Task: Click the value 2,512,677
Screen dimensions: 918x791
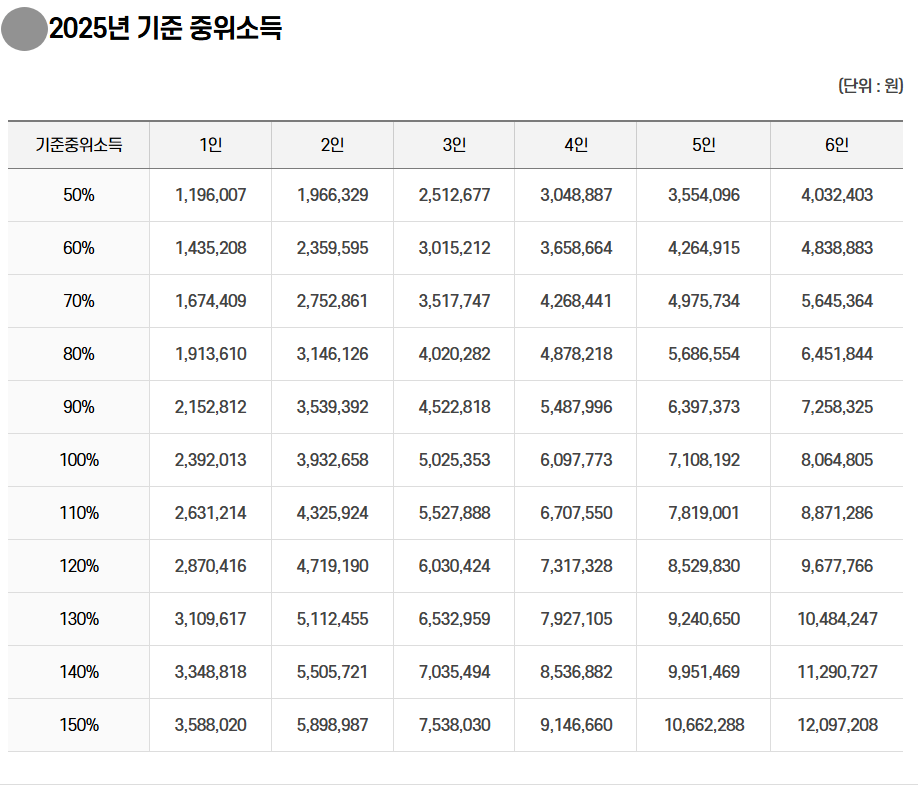Action: point(454,195)
